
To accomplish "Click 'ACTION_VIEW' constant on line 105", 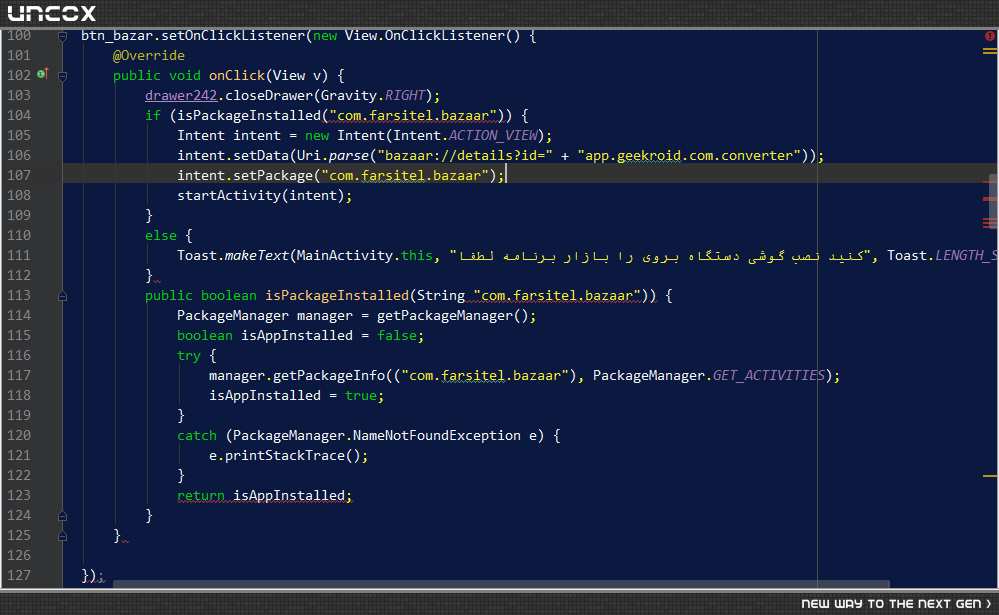I will point(493,135).
